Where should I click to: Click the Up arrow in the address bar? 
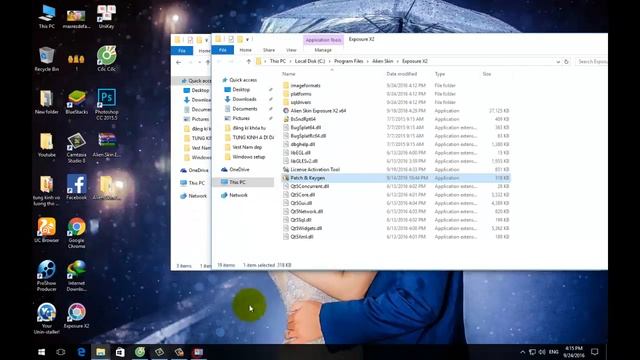click(x=249, y=61)
